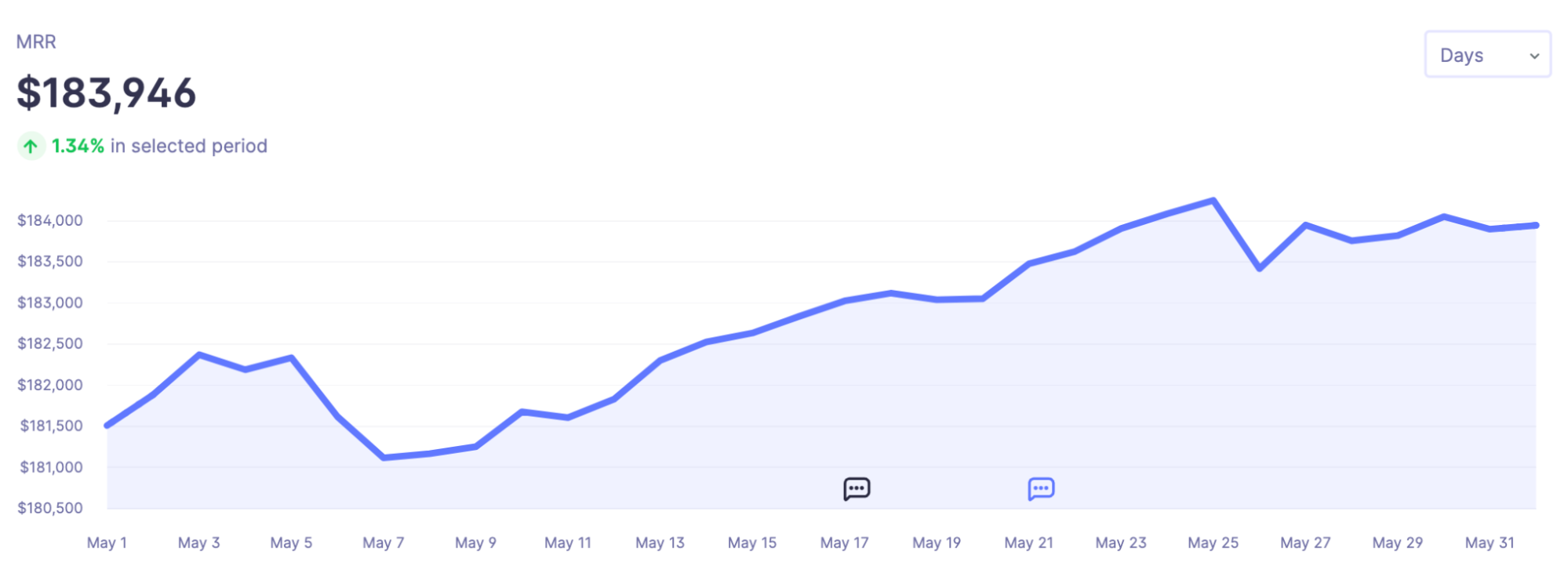Viewport: 1568px width, 580px height.
Task: Select the $183,946 MRR total value
Action: [x=107, y=93]
